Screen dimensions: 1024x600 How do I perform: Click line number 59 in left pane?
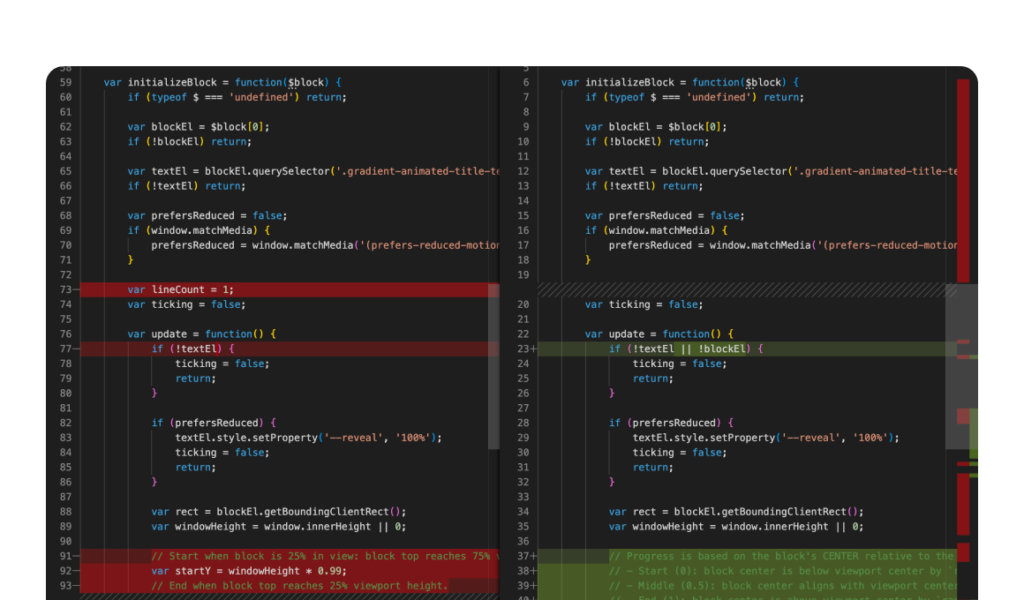pyautogui.click(x=65, y=82)
